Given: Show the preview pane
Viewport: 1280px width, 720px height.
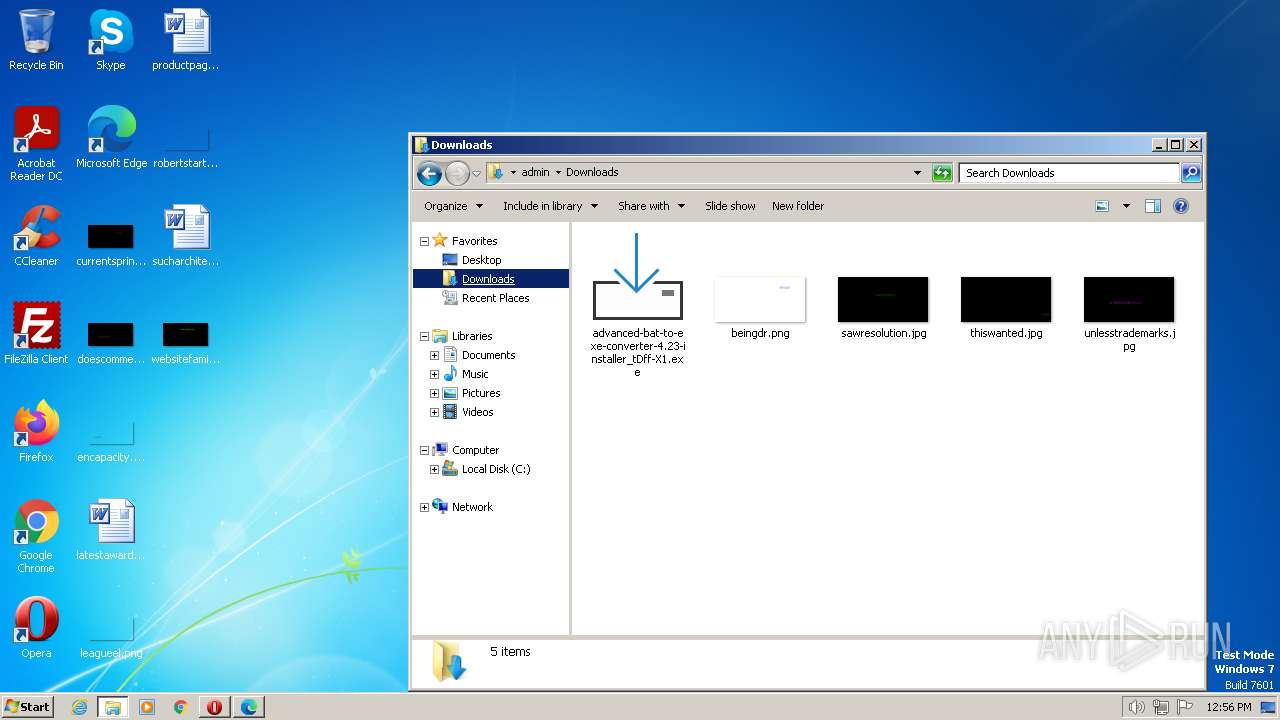Looking at the screenshot, I should point(1153,206).
